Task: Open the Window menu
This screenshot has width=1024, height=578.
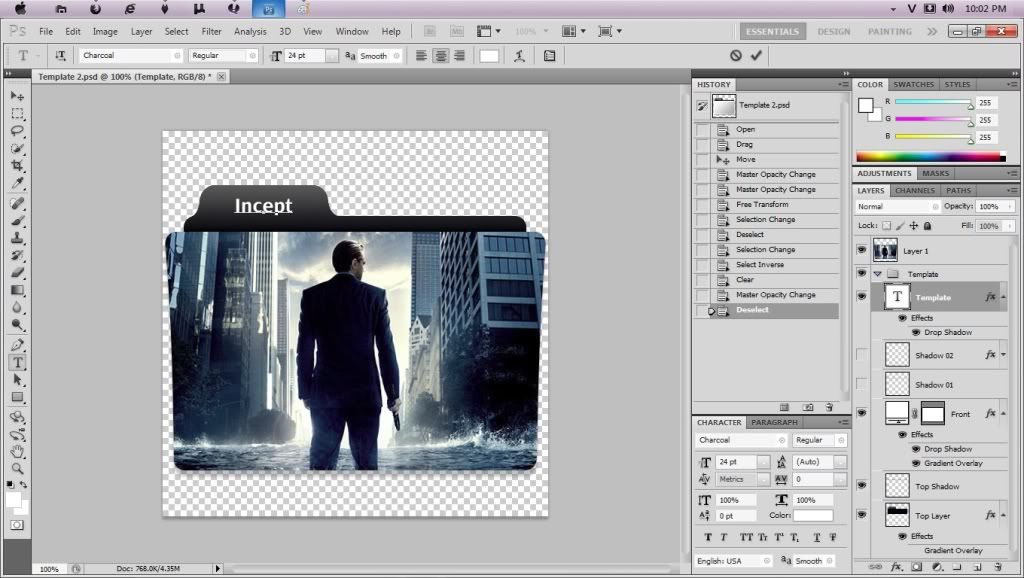Action: [352, 31]
